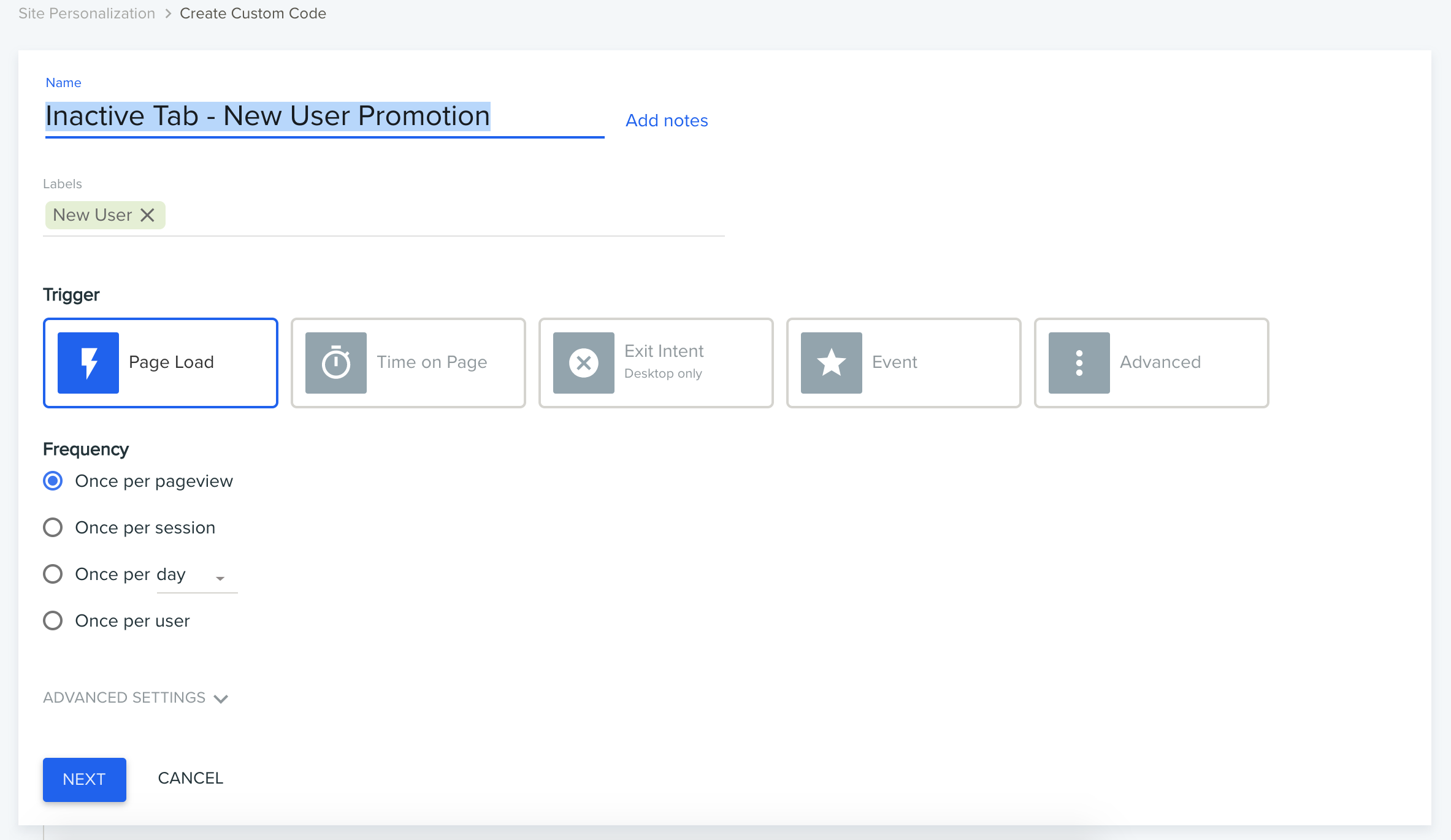Open Add notes link
The height and width of the screenshot is (840, 1451).
(667, 121)
